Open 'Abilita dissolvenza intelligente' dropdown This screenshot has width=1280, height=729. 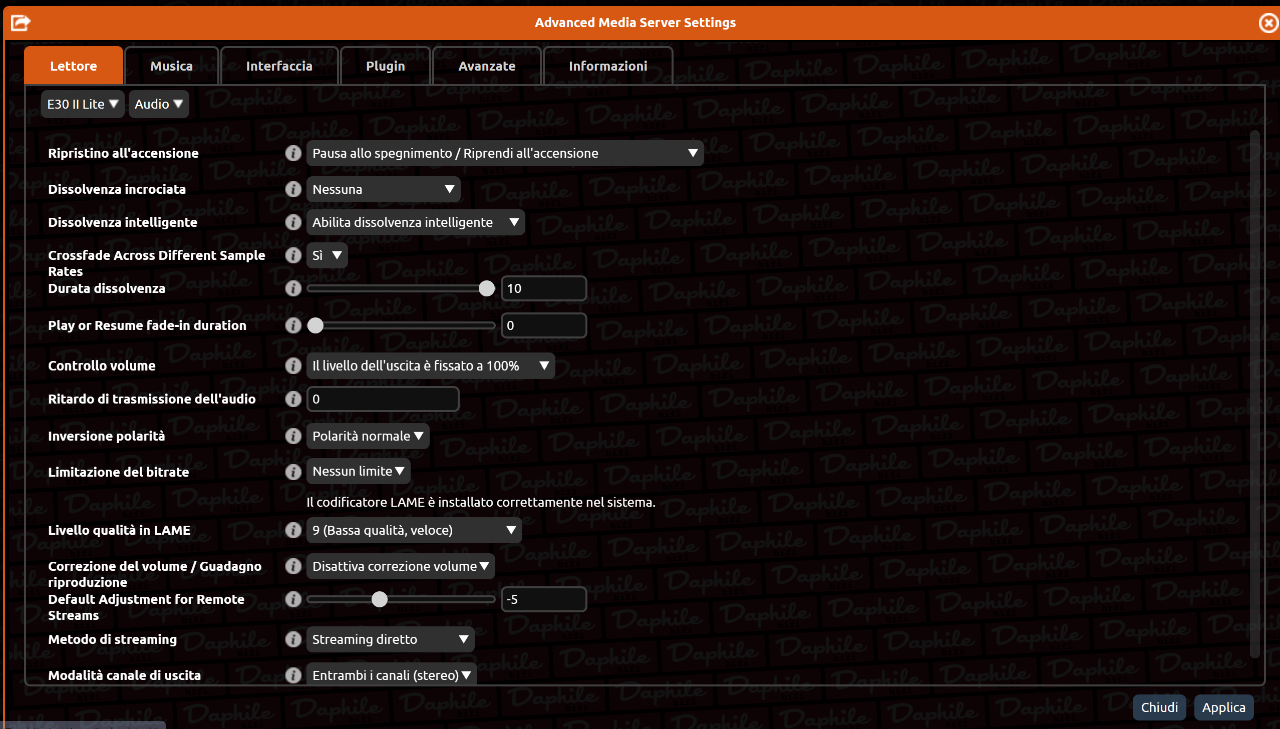tap(415, 222)
